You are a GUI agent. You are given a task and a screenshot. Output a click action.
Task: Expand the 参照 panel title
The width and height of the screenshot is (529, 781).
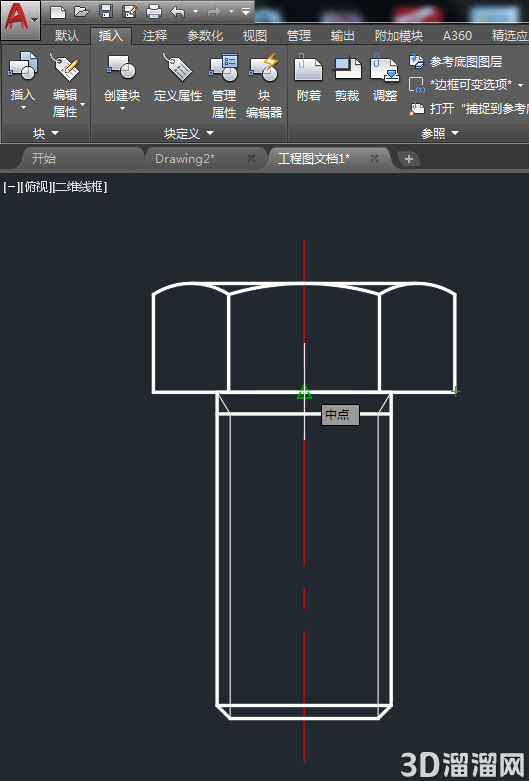pos(440,133)
